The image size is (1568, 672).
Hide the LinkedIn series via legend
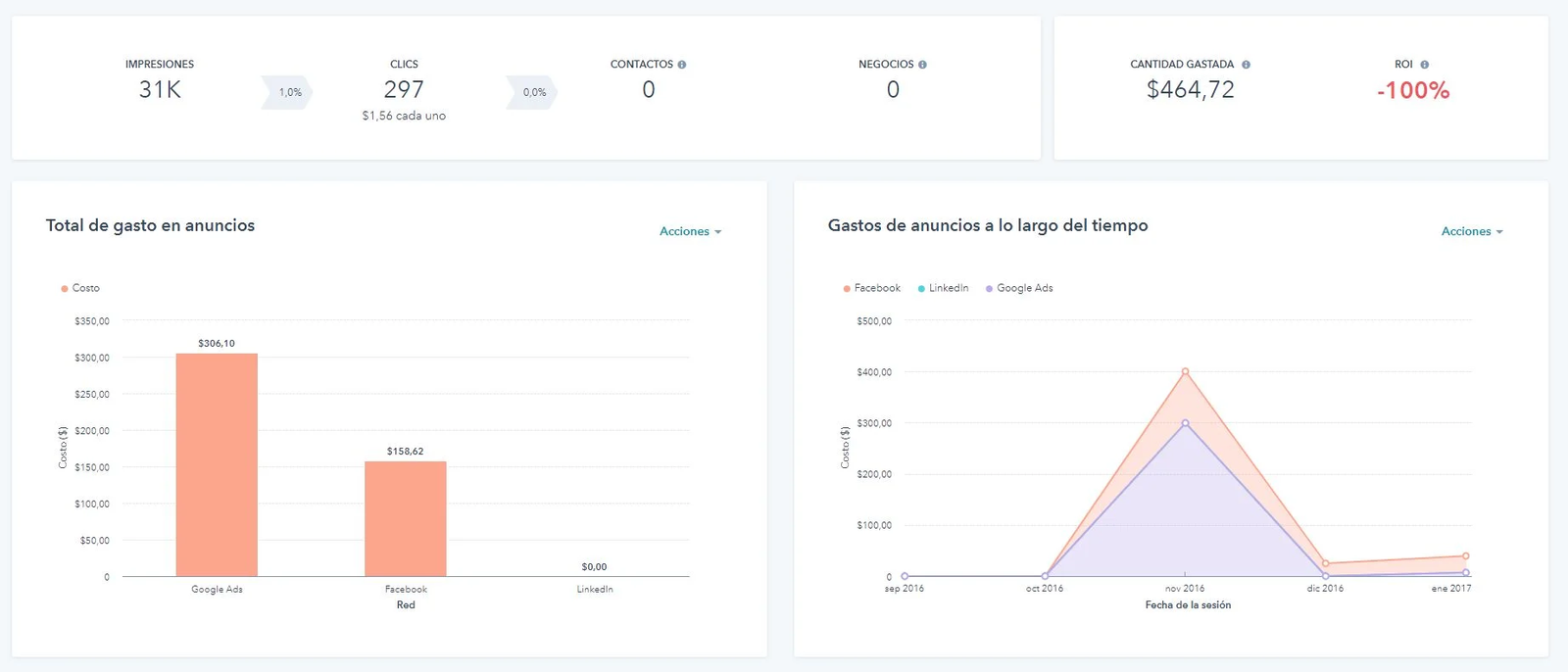[943, 288]
